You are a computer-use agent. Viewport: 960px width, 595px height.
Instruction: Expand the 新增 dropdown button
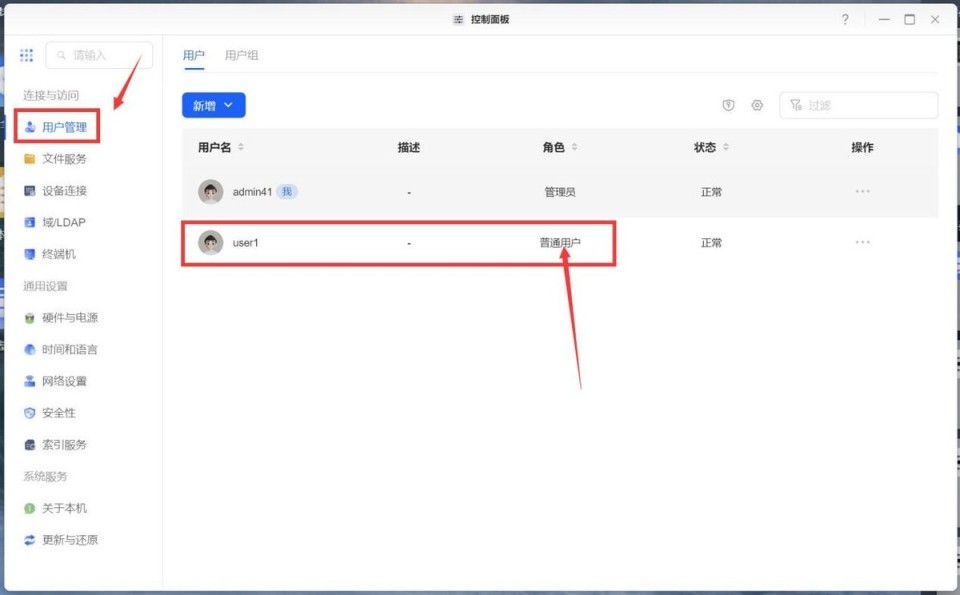[214, 105]
